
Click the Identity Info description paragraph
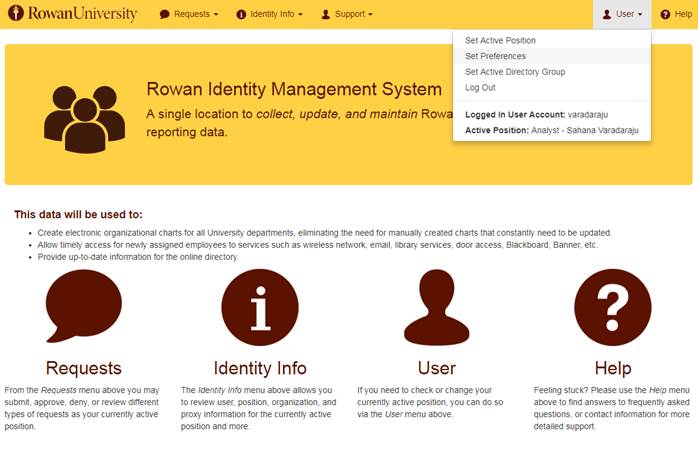point(259,408)
